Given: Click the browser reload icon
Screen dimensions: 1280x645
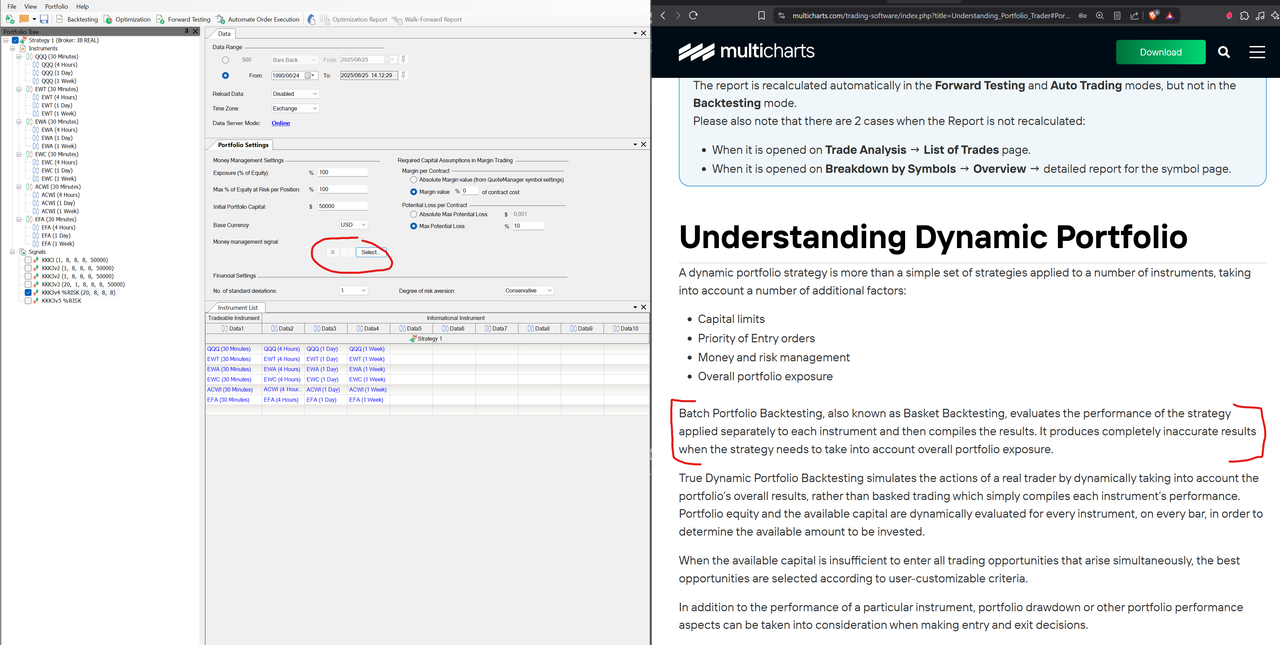Looking at the screenshot, I should click(x=693, y=15).
